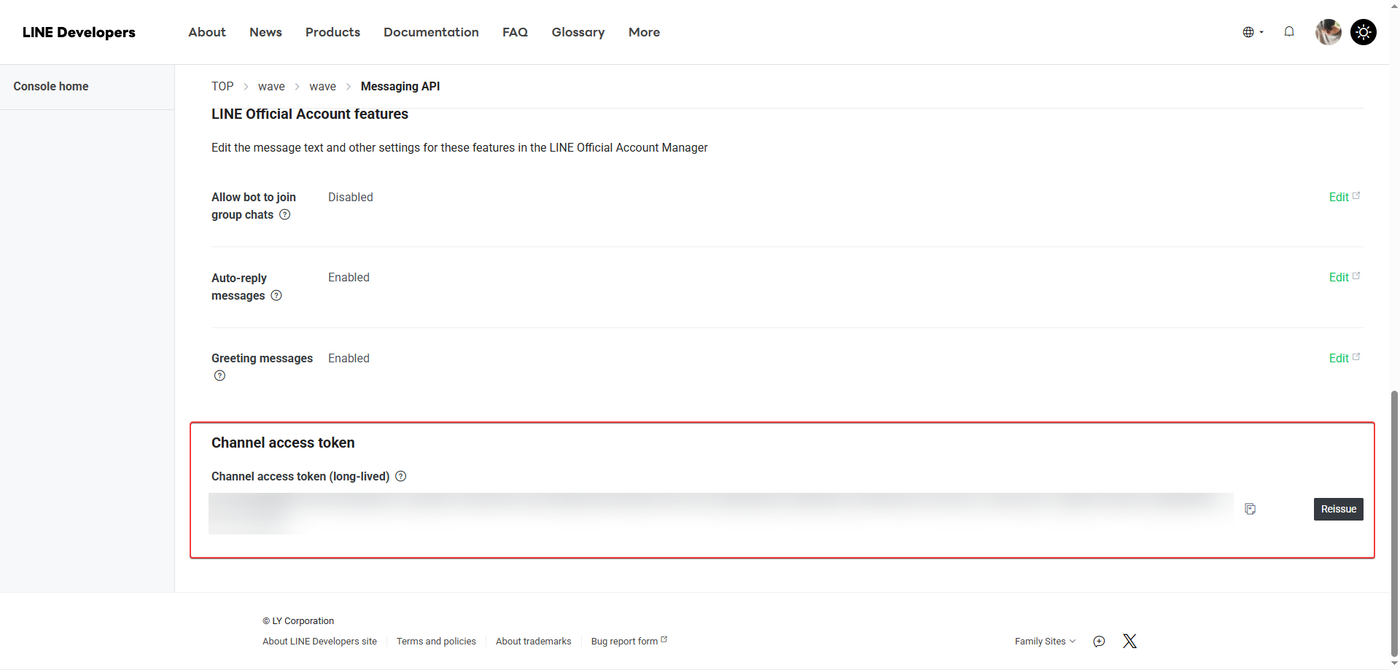Screen dimensions: 1400x670
Task: Open the More menu in navbar
Action: coord(644,32)
